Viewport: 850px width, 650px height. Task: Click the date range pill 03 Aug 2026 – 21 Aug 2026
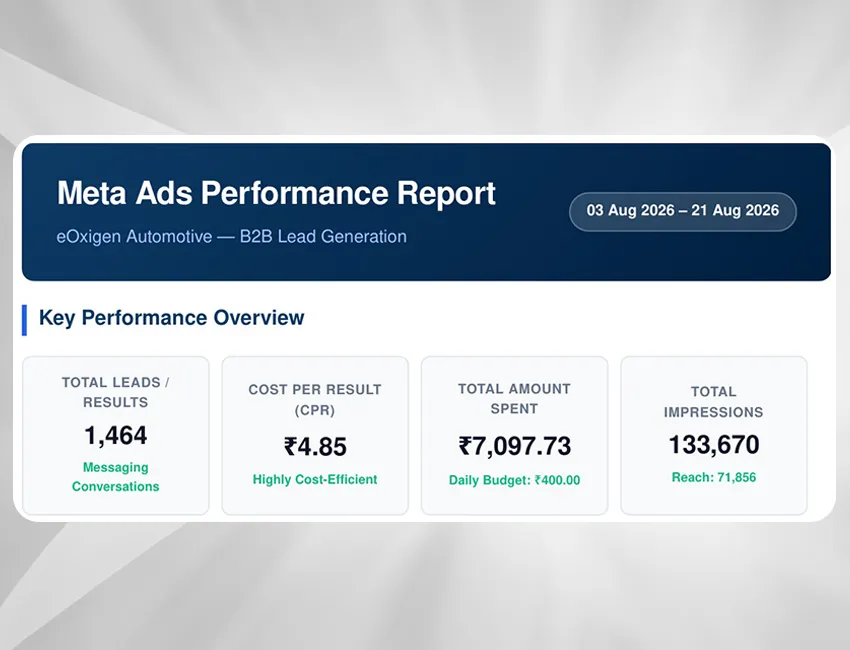pyautogui.click(x=682, y=211)
